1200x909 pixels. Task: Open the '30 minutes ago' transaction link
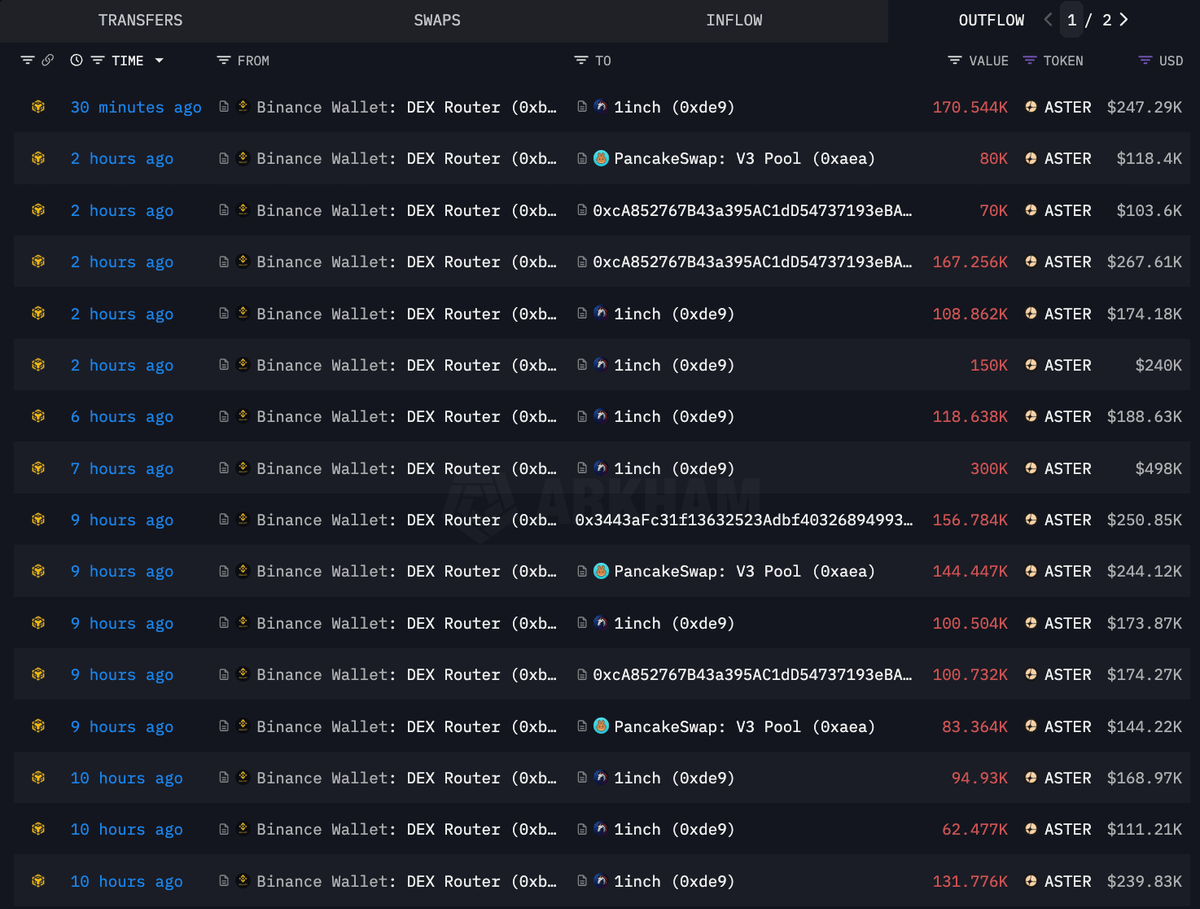(136, 107)
